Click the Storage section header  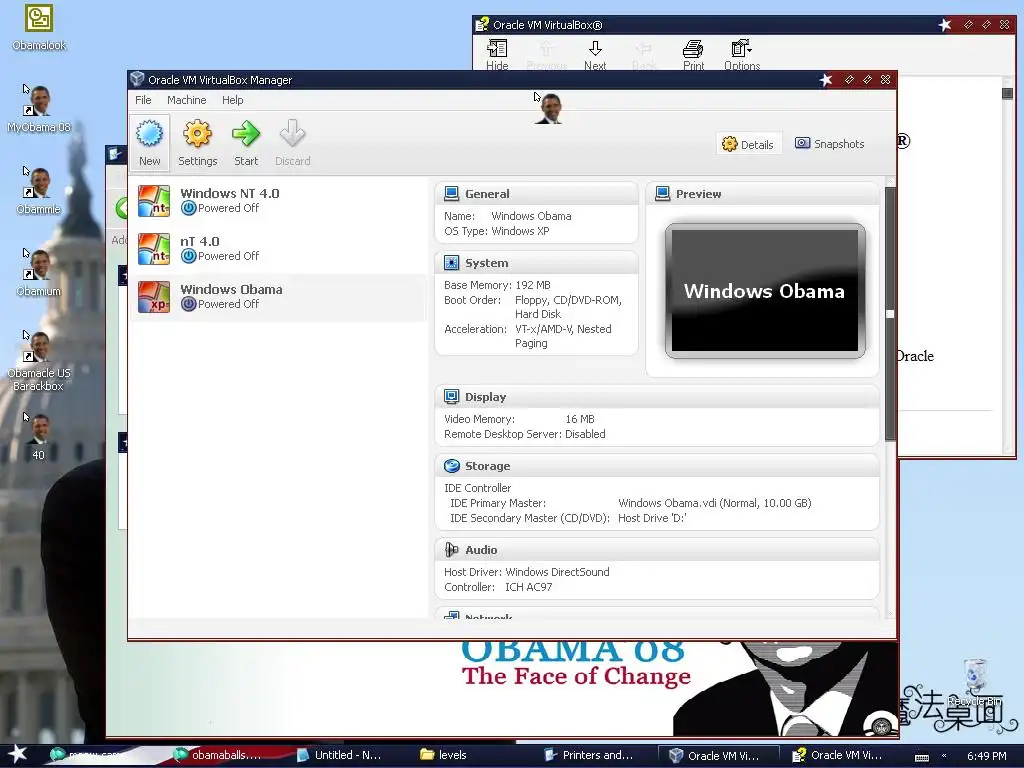click(x=656, y=466)
